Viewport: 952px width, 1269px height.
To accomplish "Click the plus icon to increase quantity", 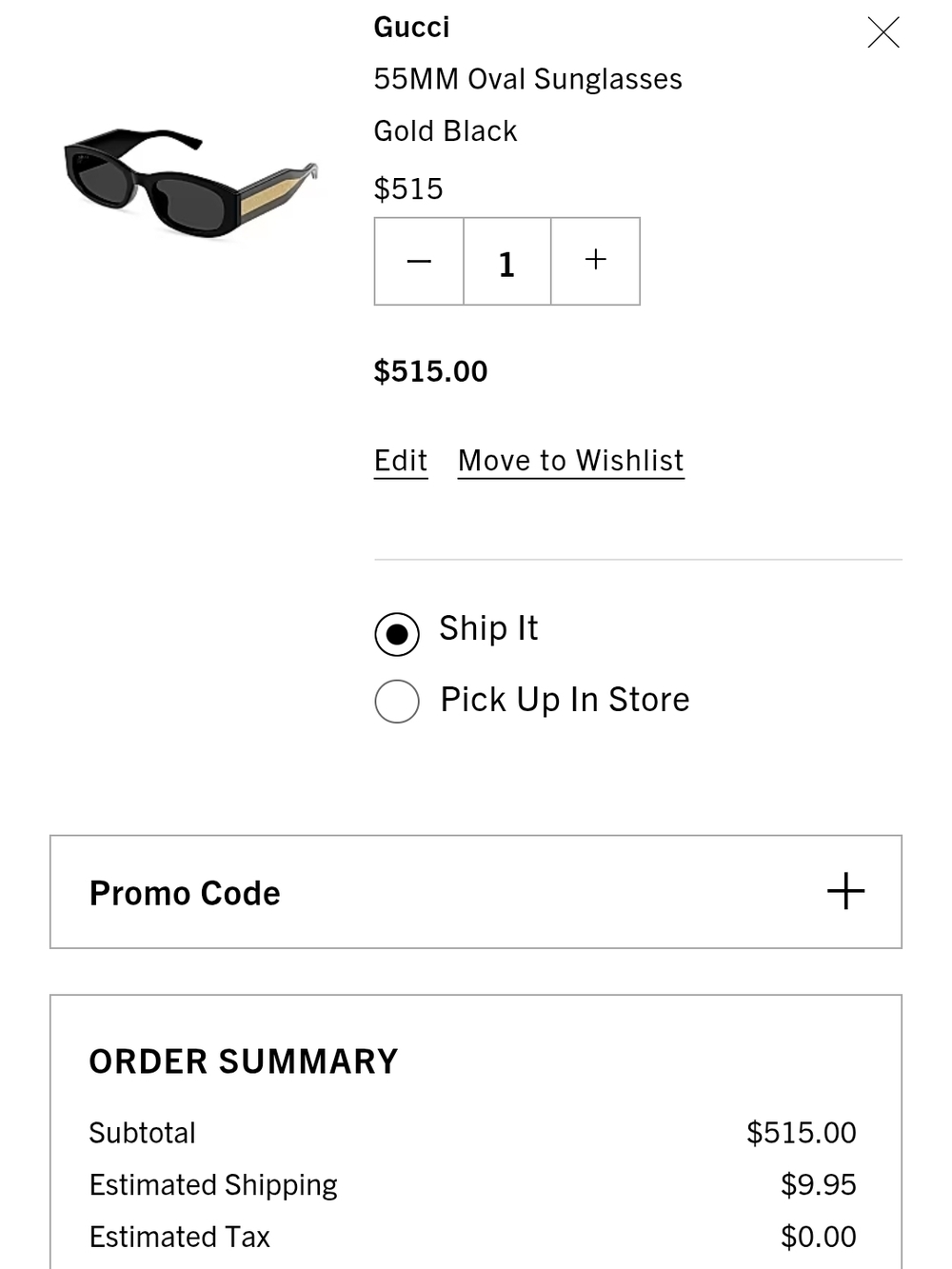I will click(596, 259).
